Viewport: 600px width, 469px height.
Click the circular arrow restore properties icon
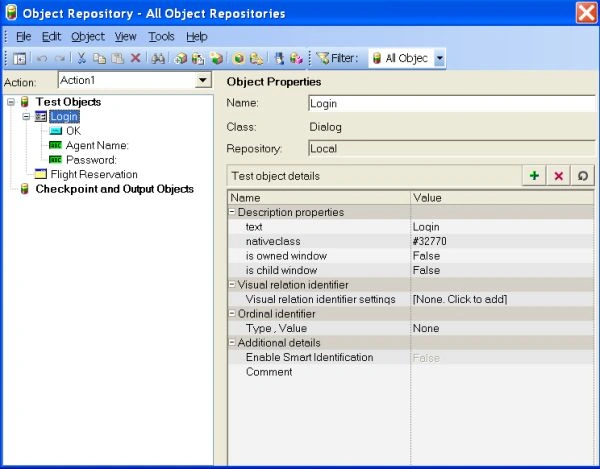coord(583,176)
